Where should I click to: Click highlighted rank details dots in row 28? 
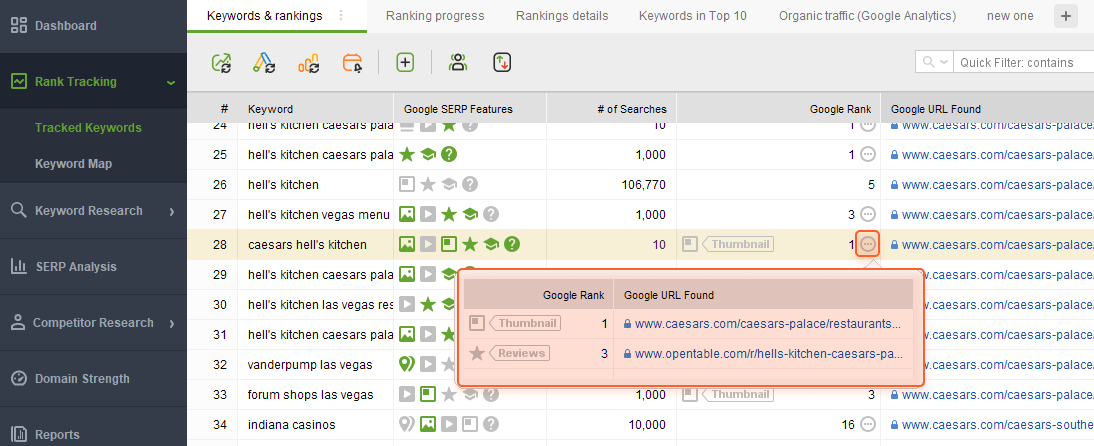point(868,244)
